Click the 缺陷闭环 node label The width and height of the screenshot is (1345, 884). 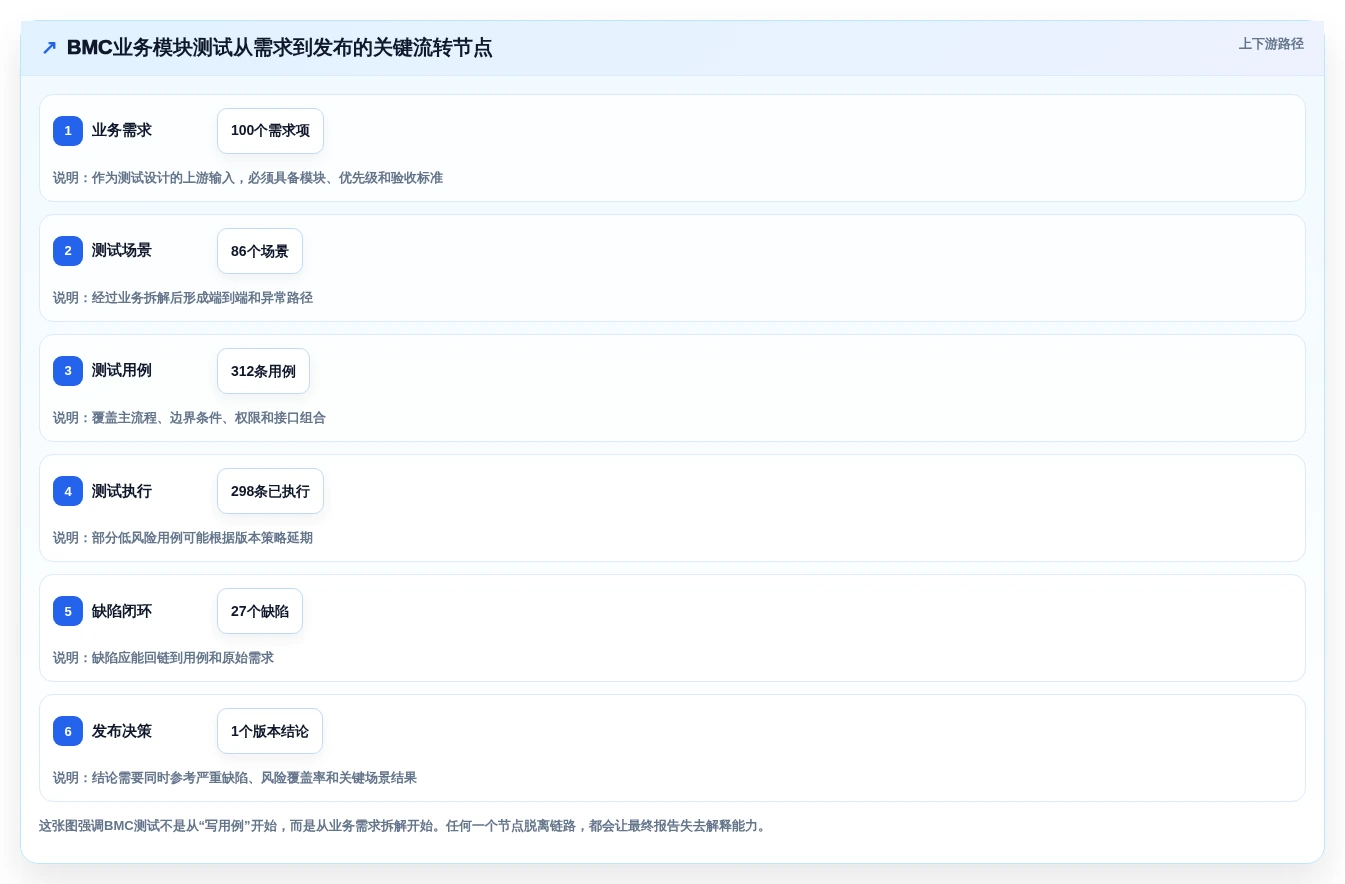[122, 611]
